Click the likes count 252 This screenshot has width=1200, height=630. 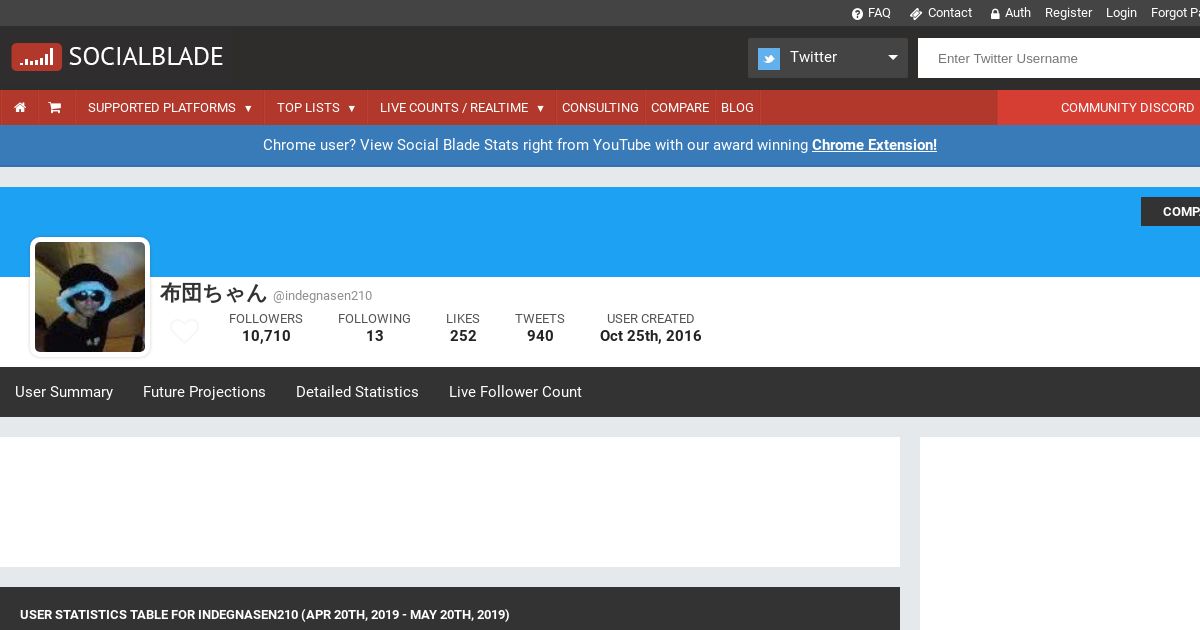(x=463, y=336)
